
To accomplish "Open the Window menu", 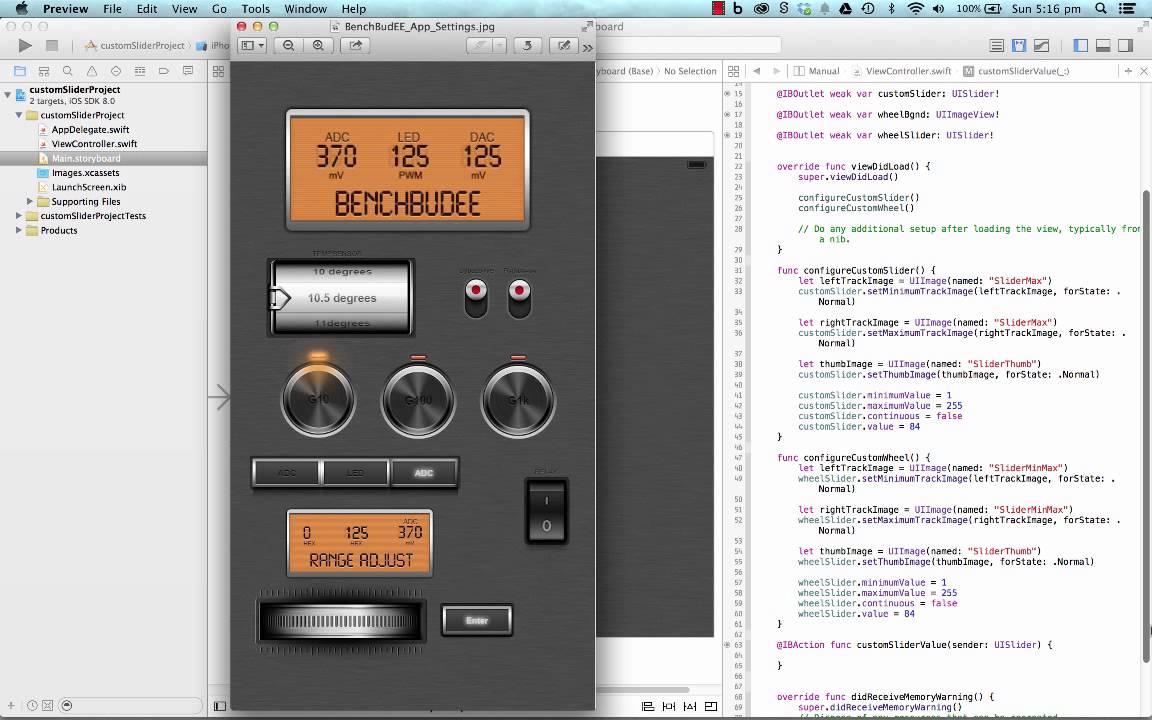I will coord(306,9).
